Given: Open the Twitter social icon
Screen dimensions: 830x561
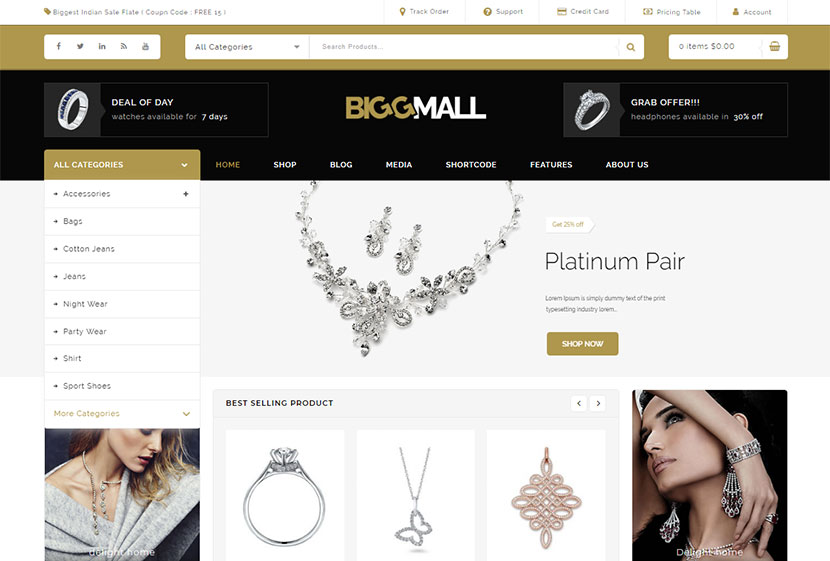Looking at the screenshot, I should (80, 47).
